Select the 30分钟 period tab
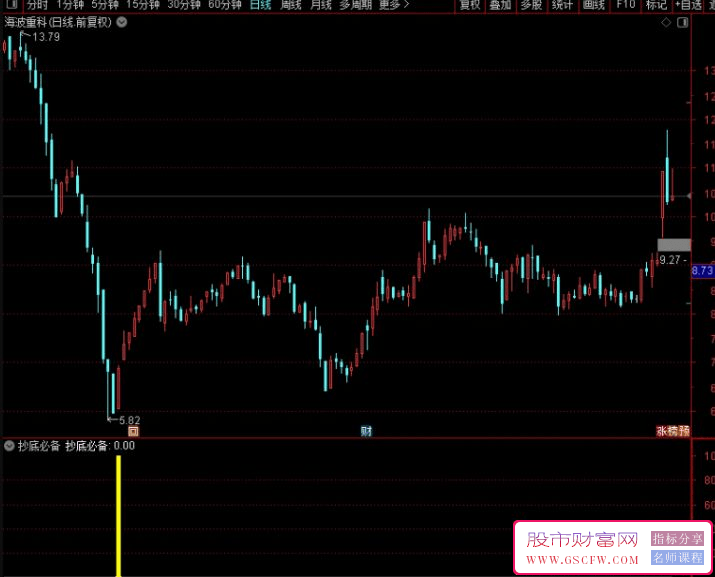715x577 pixels. pos(184,5)
